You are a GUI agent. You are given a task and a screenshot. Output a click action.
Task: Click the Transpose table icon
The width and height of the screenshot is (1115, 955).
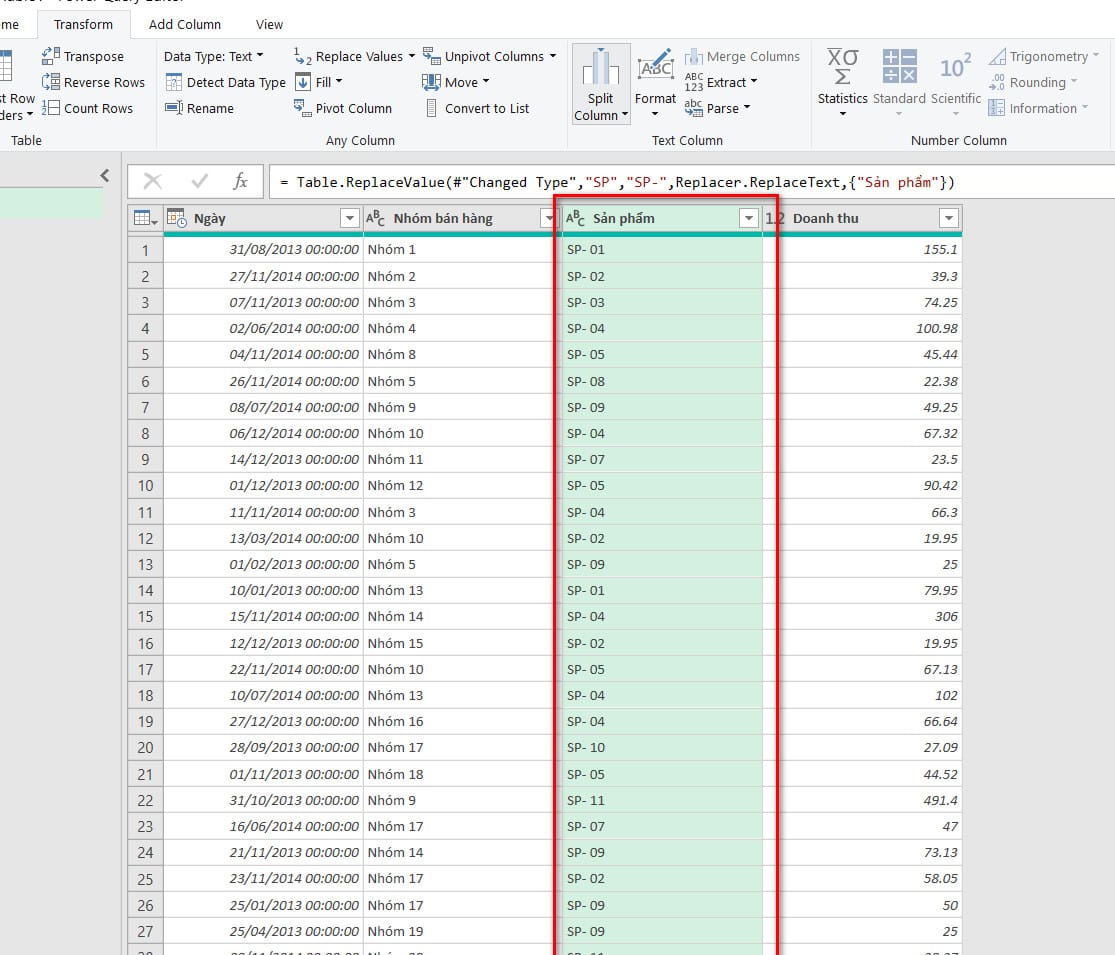point(51,57)
